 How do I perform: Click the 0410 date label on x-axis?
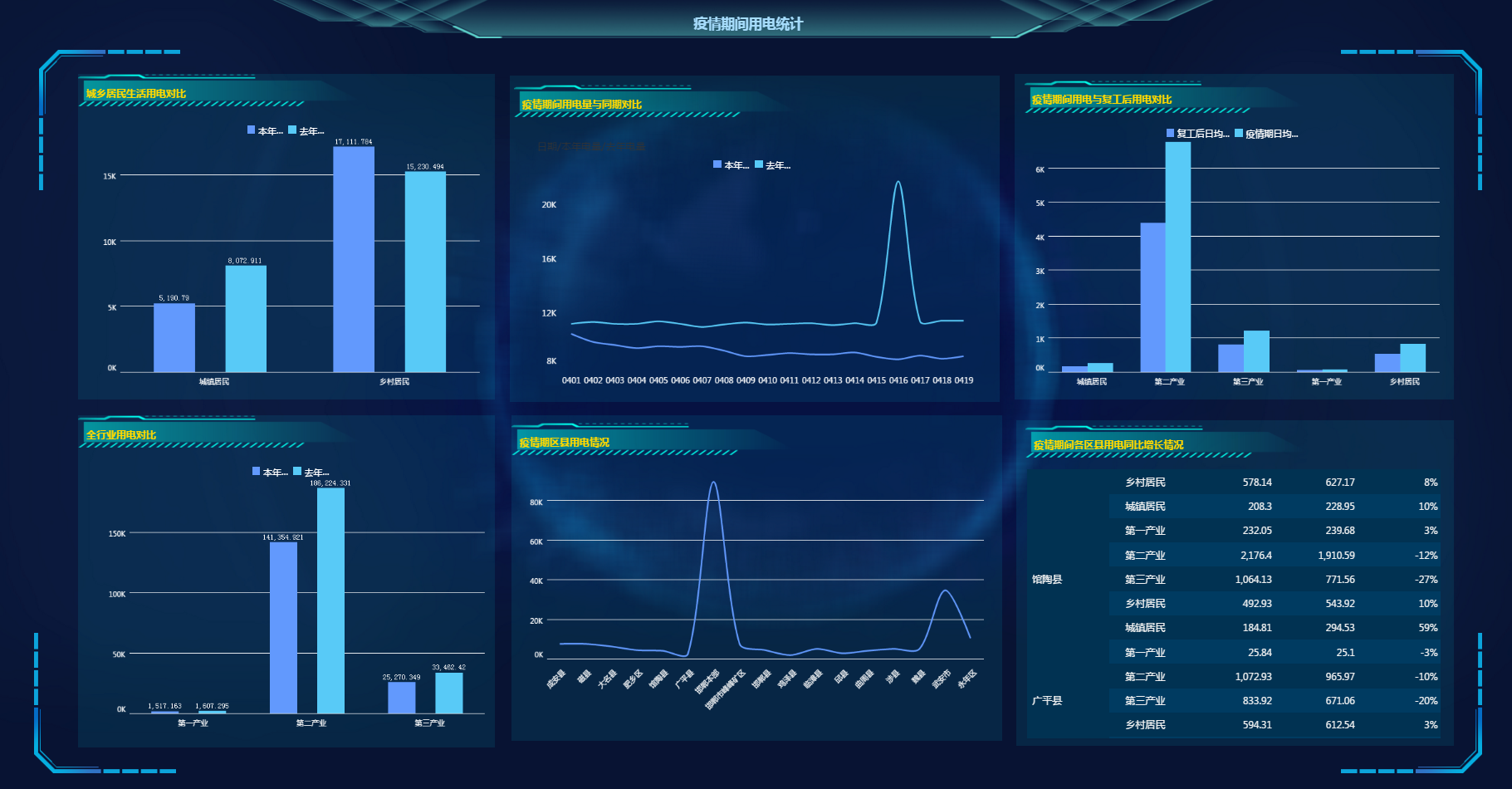[767, 380]
